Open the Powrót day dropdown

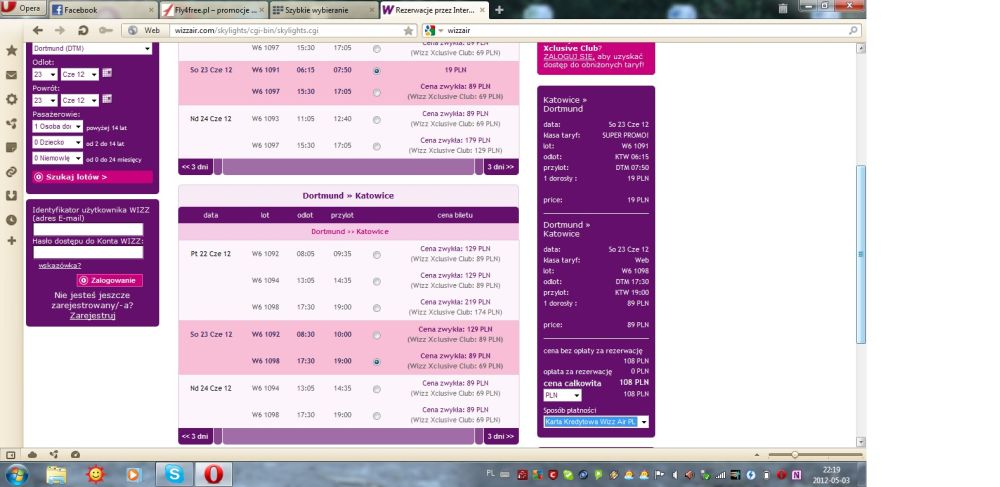45,100
